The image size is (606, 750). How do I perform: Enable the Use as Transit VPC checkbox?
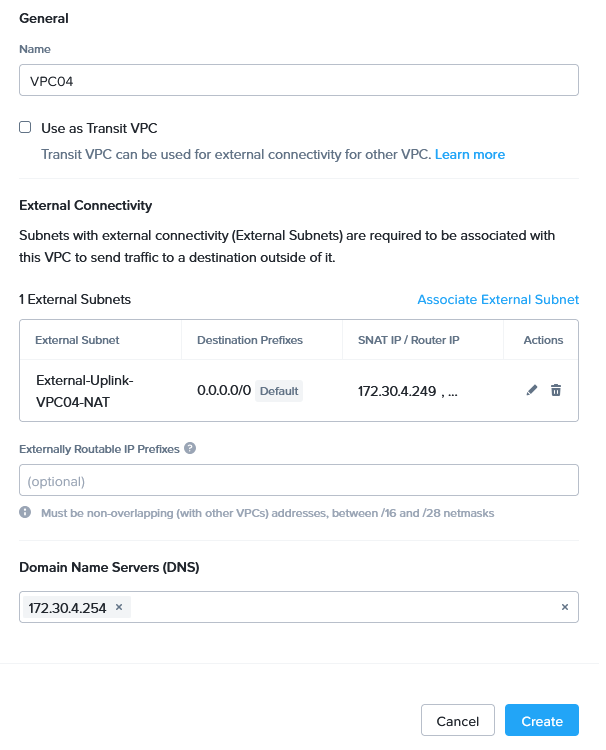[25, 128]
